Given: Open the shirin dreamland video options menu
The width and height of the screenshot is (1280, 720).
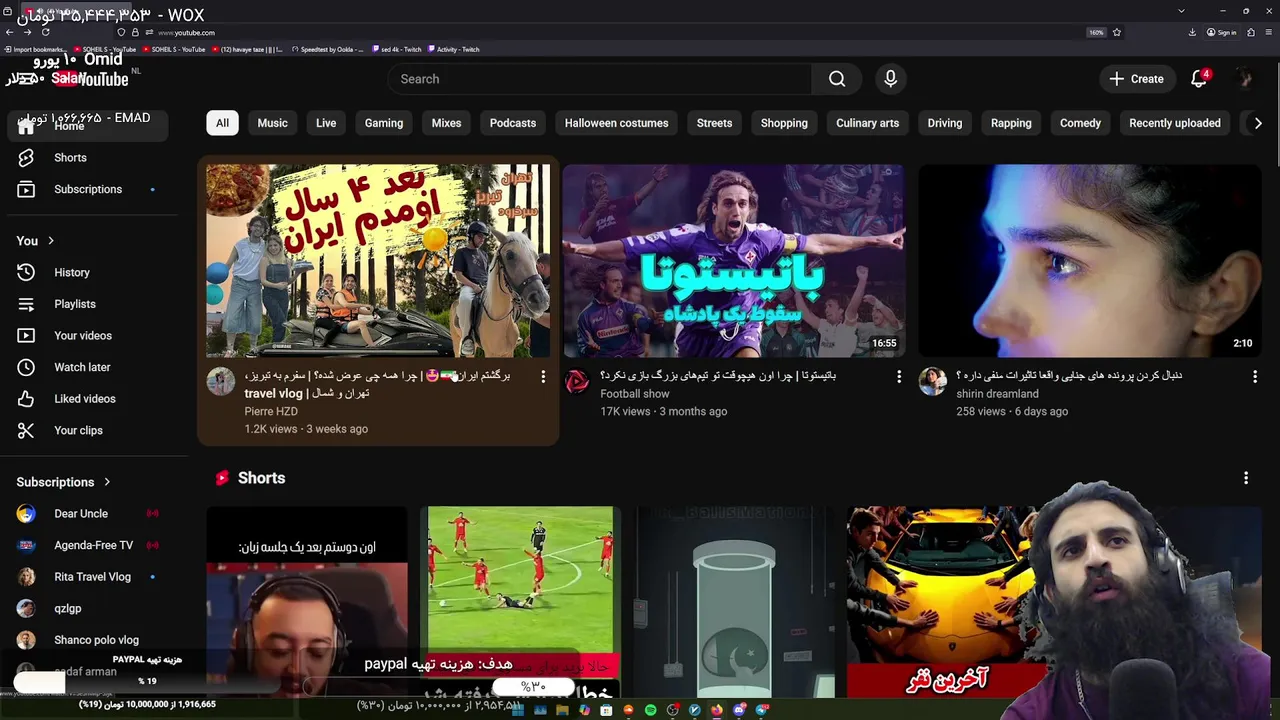Looking at the screenshot, I should pos(1255,377).
